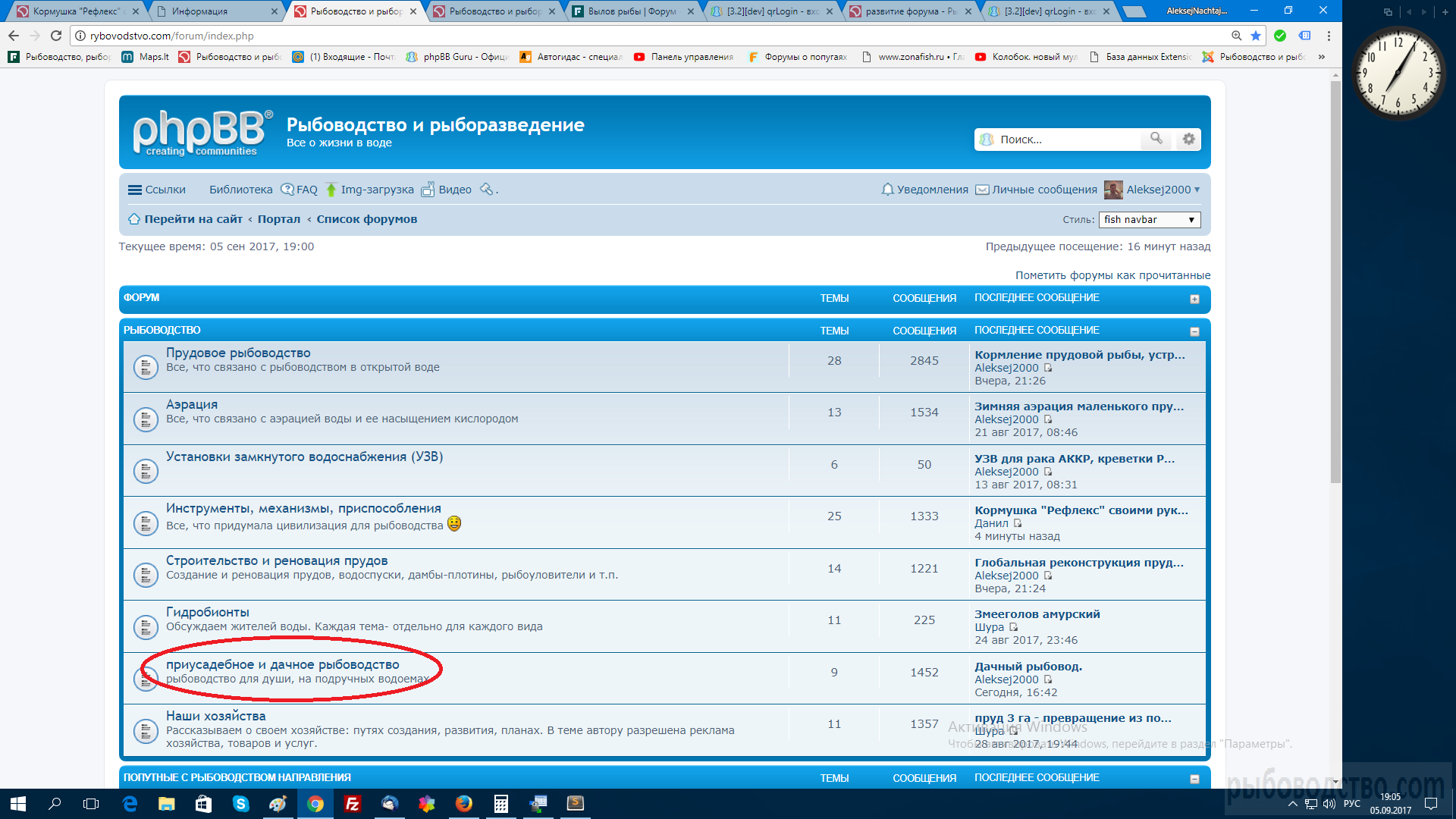Viewport: 1456px width, 819px height.
Task: Click the Поиск search input field
Action: tap(1062, 140)
